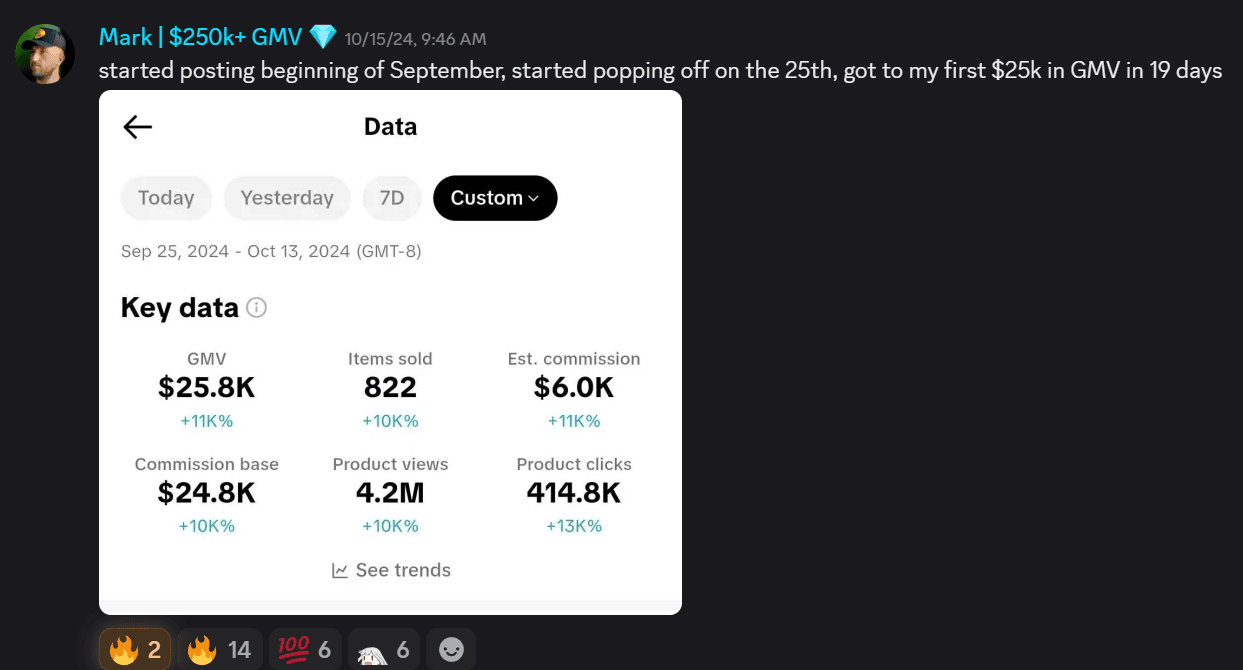
Task: Click the 10/15/24 message timestamp
Action: click(x=415, y=39)
